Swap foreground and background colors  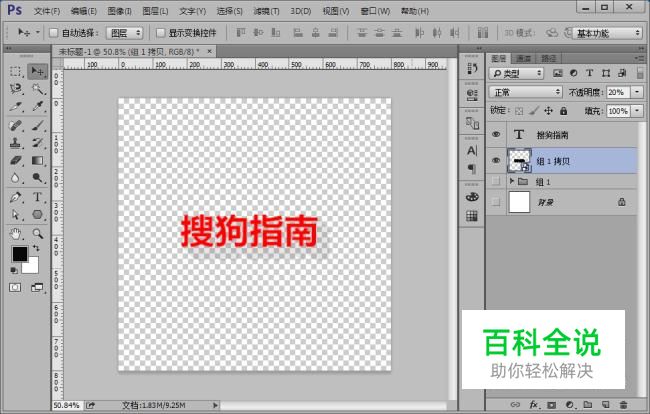pos(36,248)
